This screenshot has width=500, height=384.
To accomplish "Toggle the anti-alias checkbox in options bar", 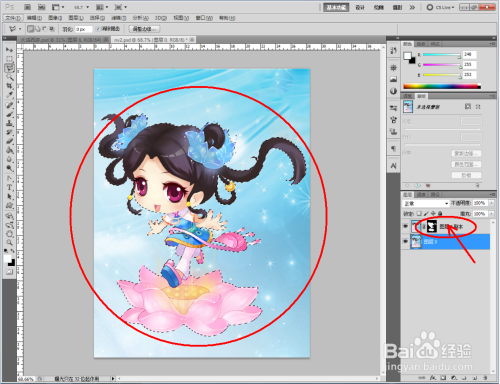I will (x=98, y=29).
